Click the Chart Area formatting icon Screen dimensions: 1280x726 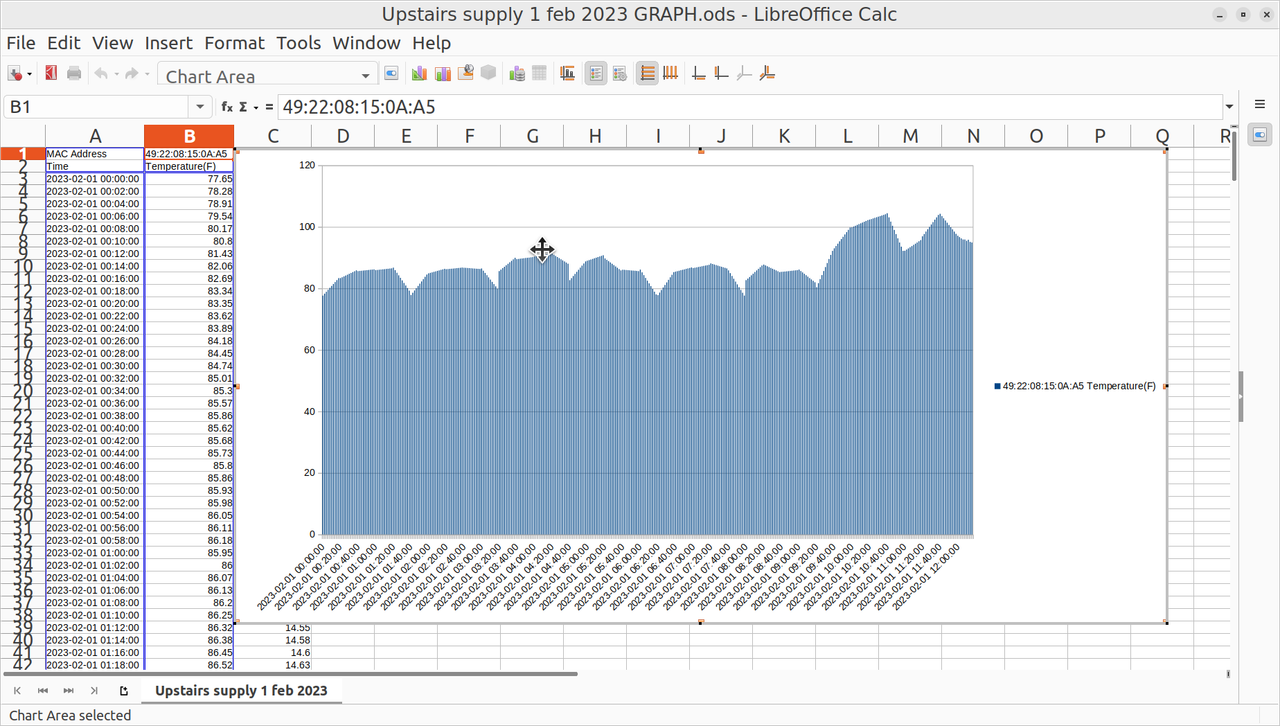click(442, 73)
